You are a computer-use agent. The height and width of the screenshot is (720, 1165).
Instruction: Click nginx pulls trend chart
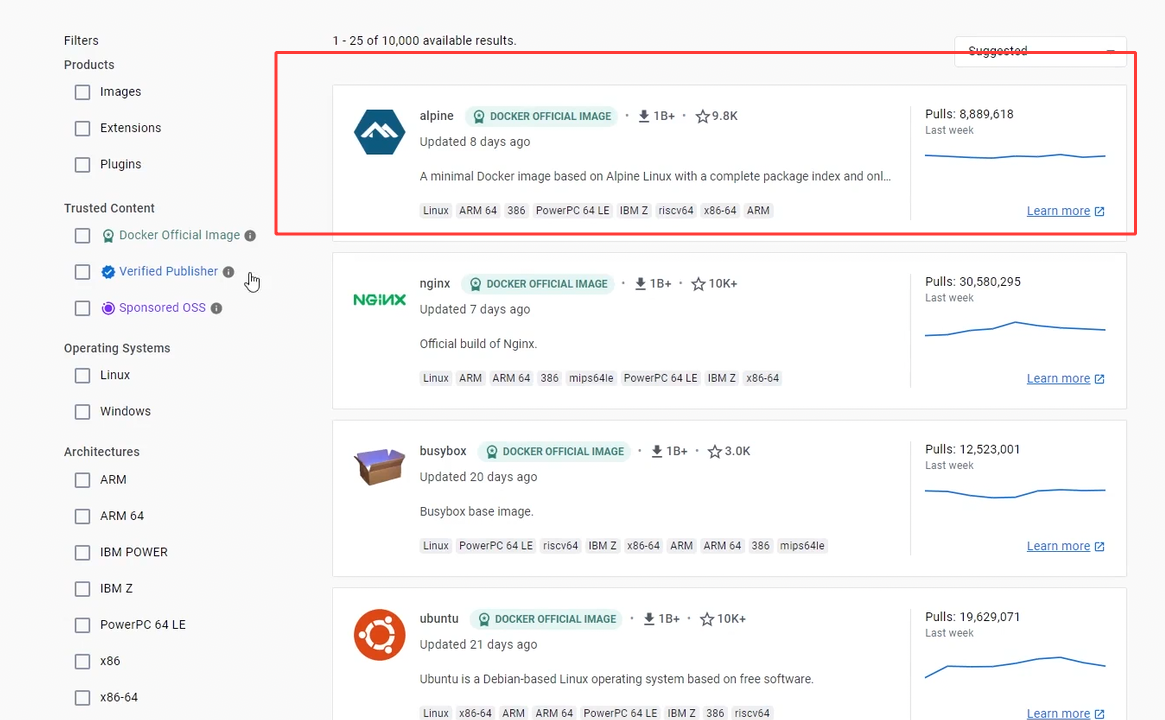[x=1015, y=328]
